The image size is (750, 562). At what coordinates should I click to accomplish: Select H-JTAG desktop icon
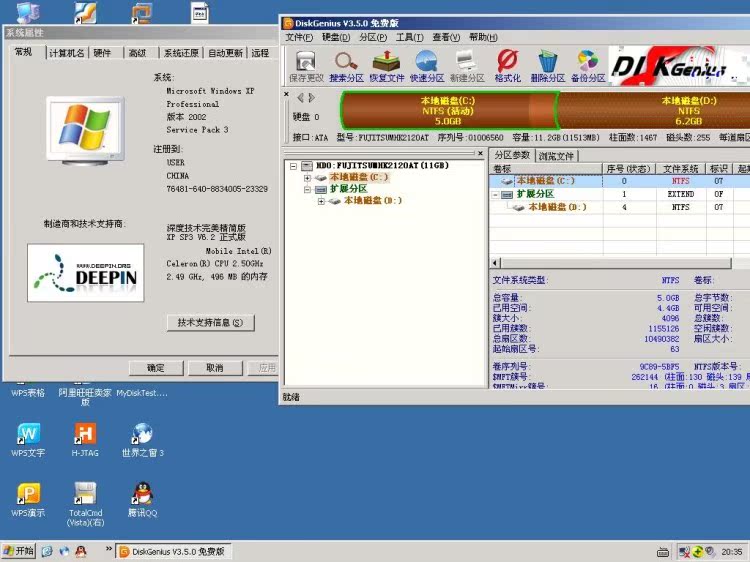tap(85, 440)
